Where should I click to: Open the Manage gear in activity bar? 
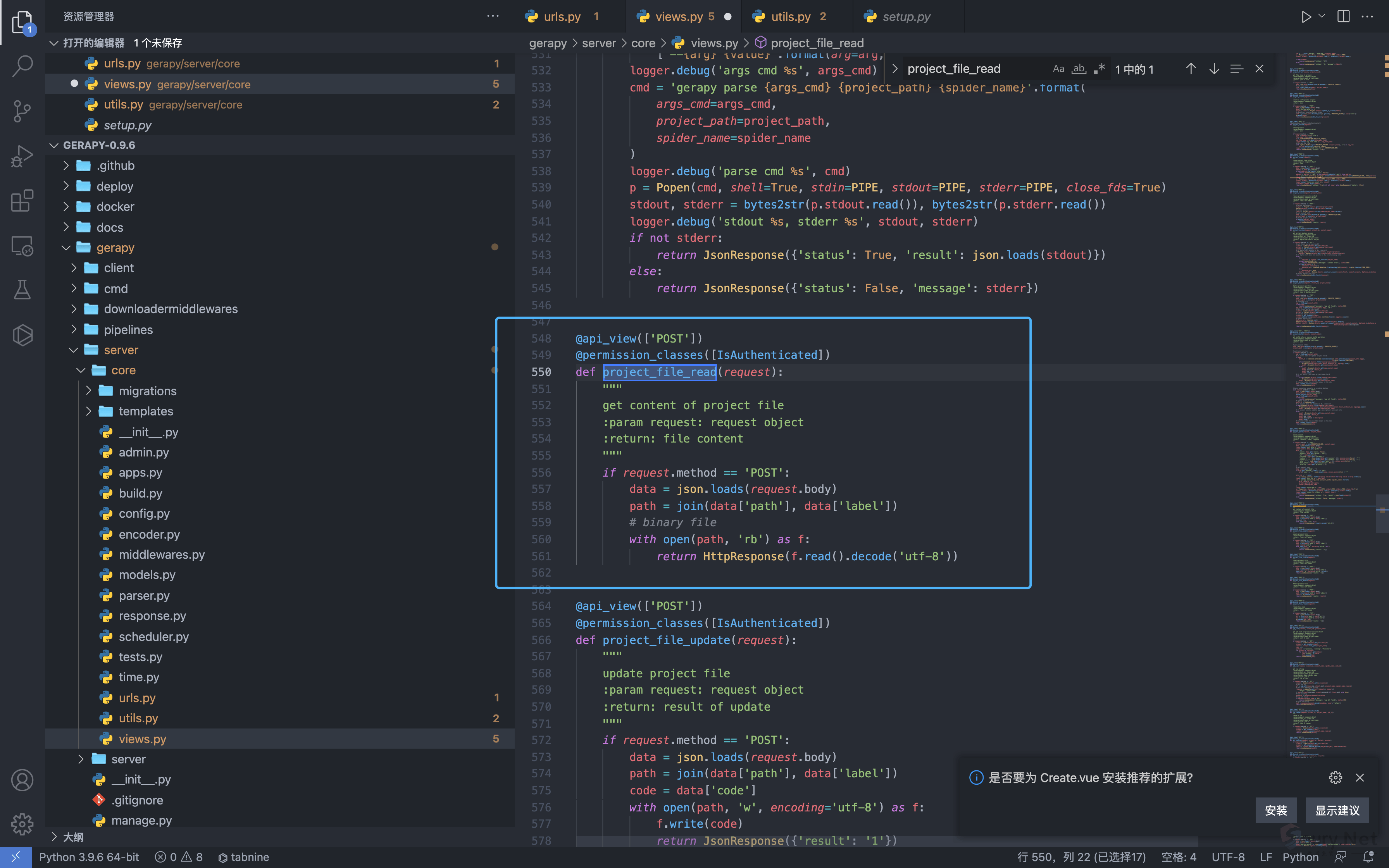22,824
